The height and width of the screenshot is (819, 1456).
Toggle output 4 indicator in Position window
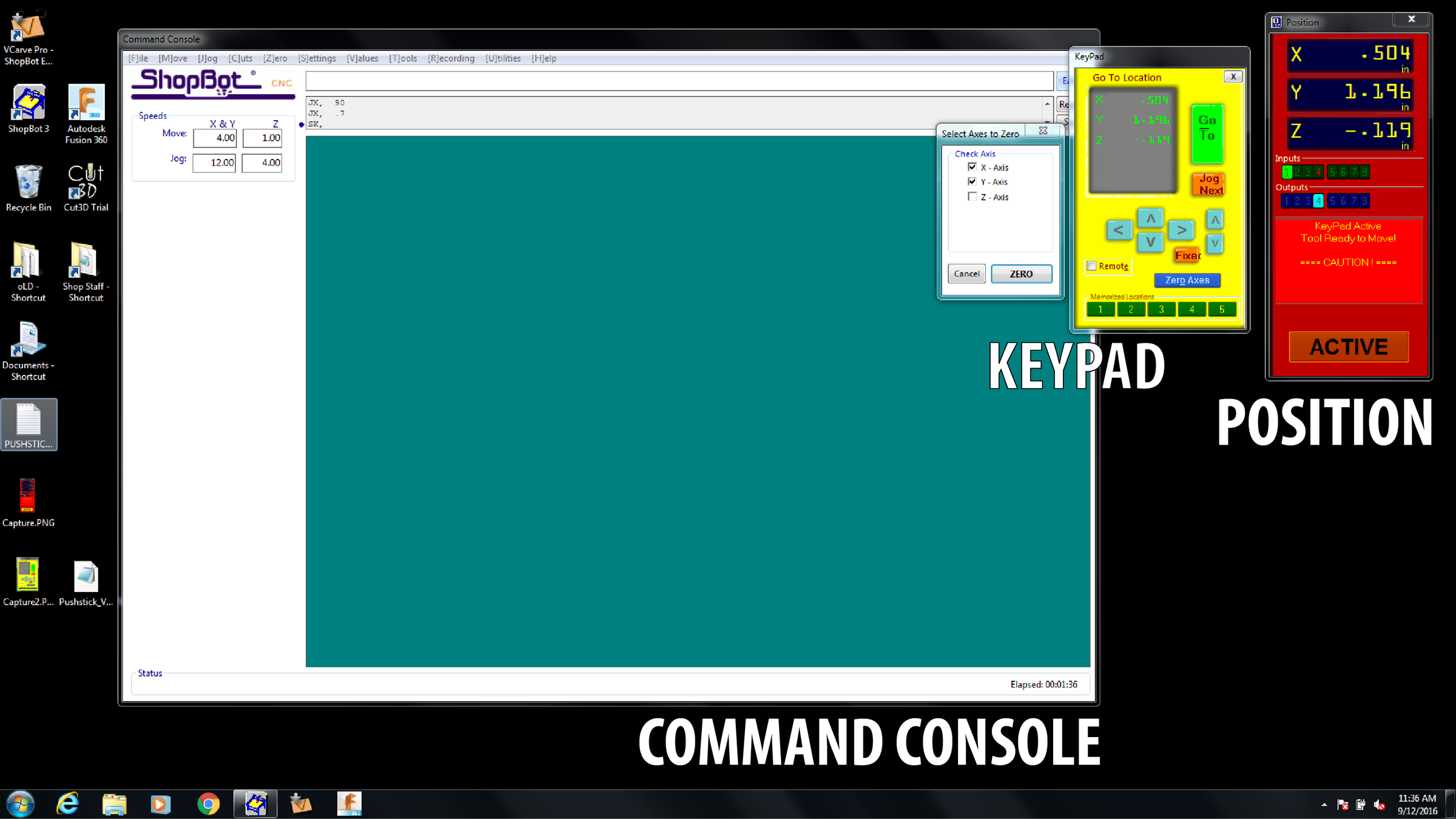[x=1318, y=201]
